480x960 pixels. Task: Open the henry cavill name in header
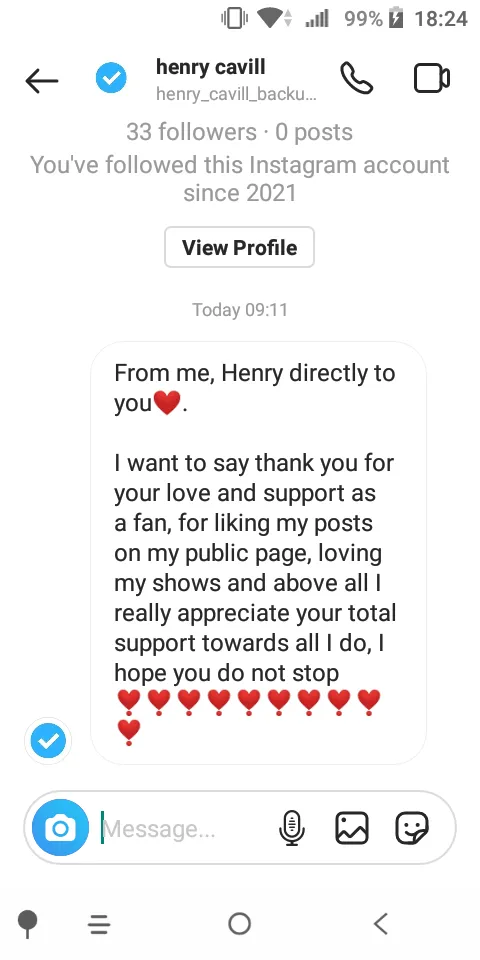point(211,67)
